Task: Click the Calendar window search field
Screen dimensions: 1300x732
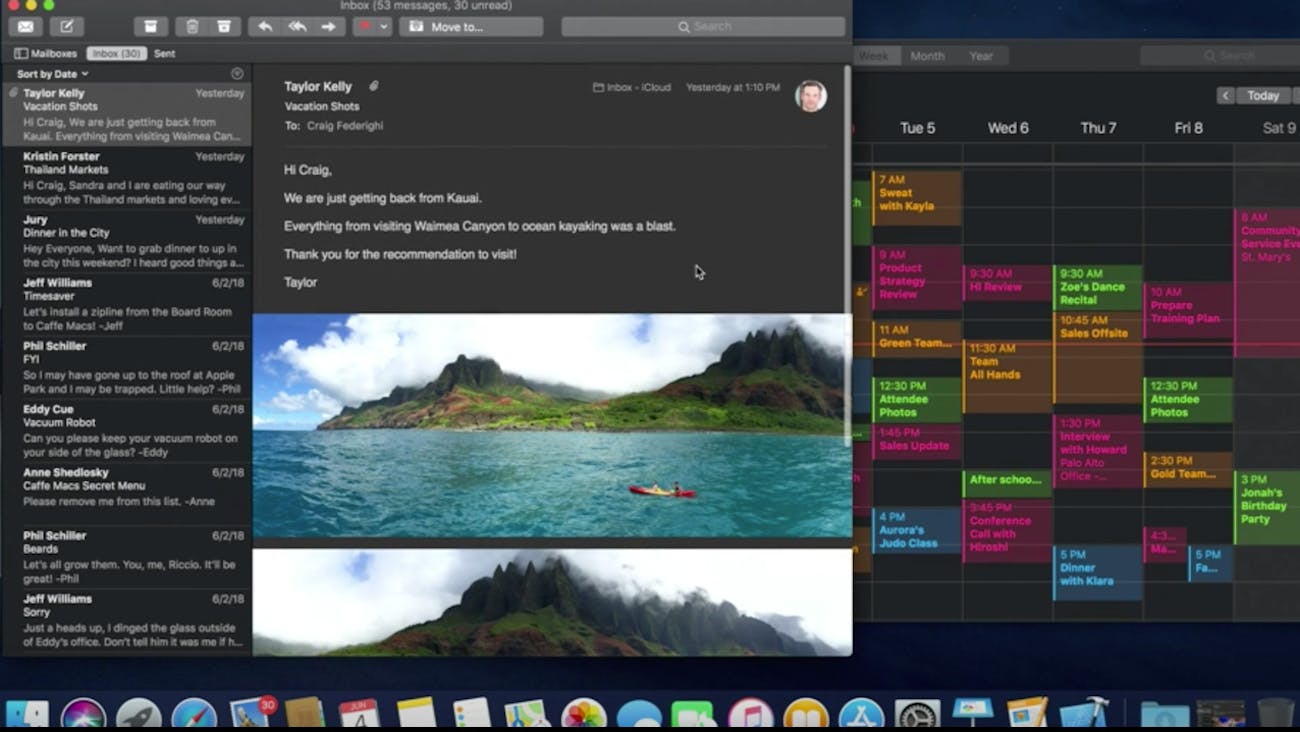Action: [x=1219, y=56]
